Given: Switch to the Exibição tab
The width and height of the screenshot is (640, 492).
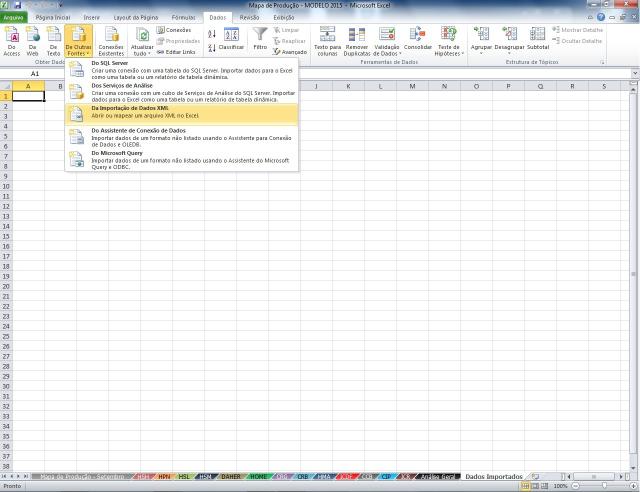Looking at the screenshot, I should pos(284,18).
